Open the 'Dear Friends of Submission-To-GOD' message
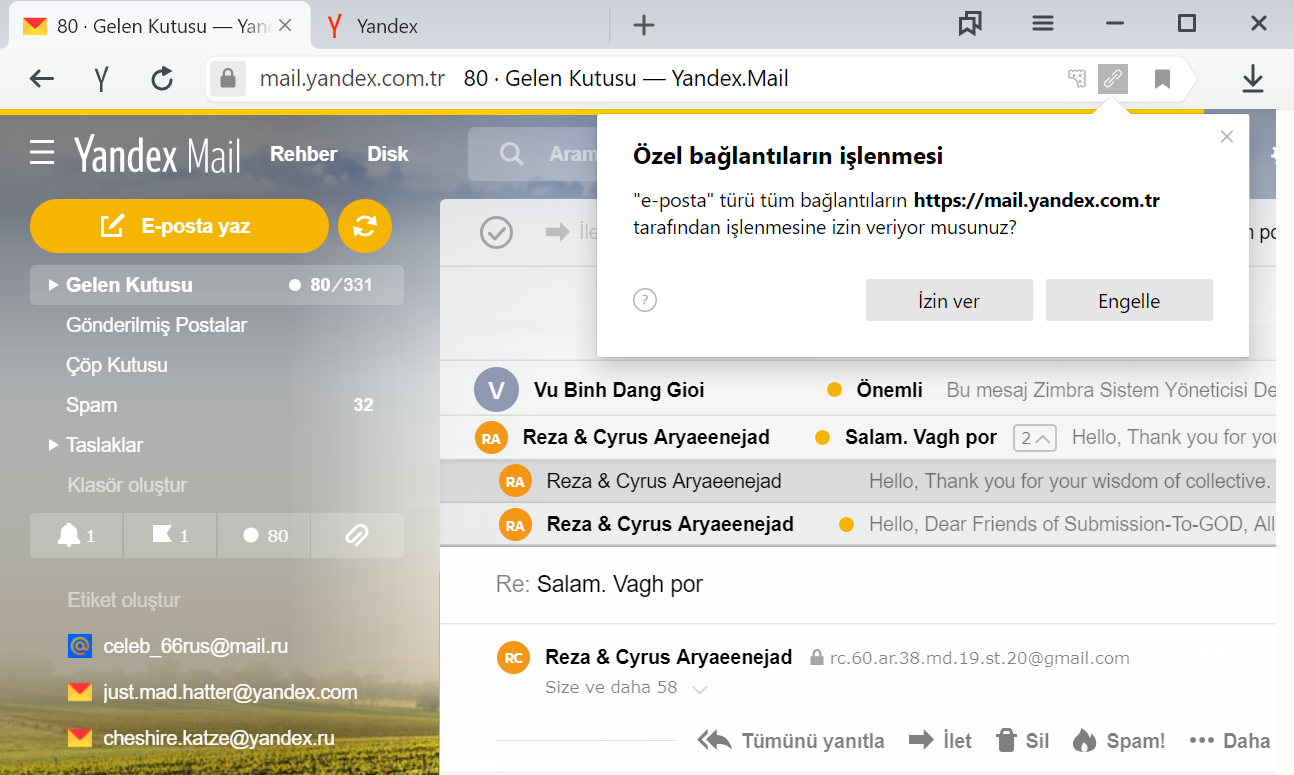Screen dimensions: 1294x775 (x=858, y=524)
